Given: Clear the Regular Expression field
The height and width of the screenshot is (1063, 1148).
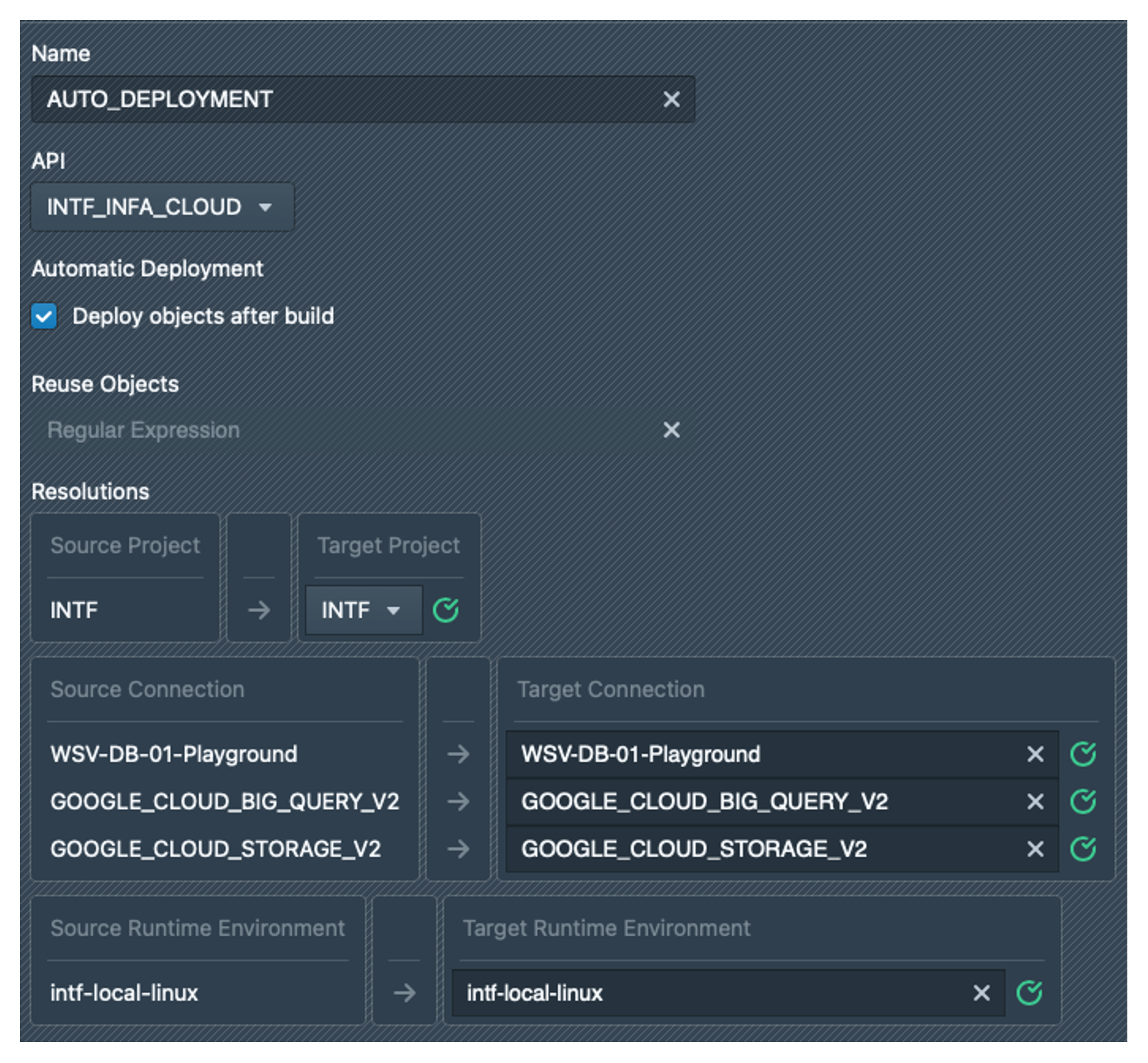Looking at the screenshot, I should (671, 430).
